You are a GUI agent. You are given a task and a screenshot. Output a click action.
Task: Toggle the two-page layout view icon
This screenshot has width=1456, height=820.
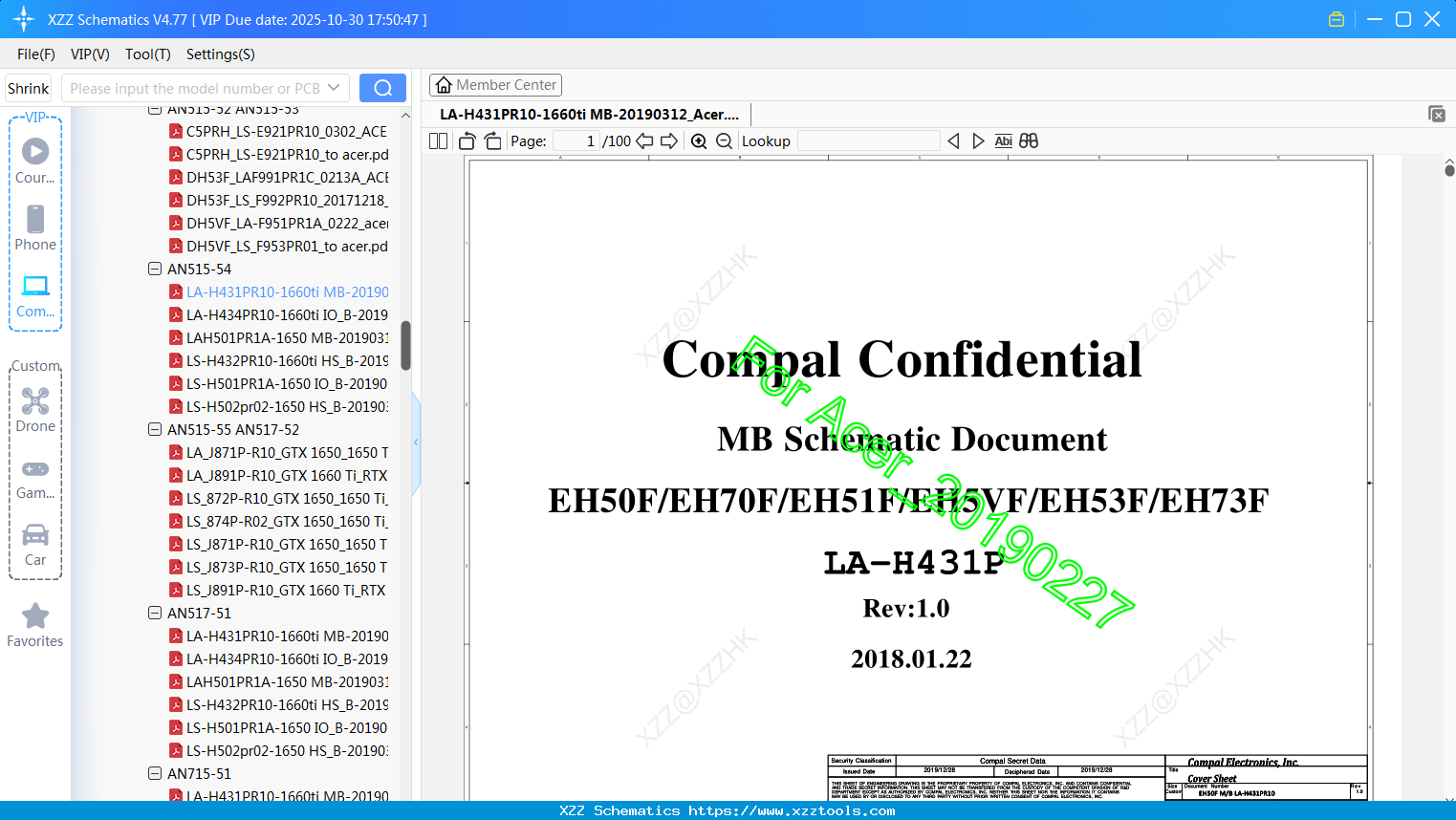pyautogui.click(x=438, y=141)
